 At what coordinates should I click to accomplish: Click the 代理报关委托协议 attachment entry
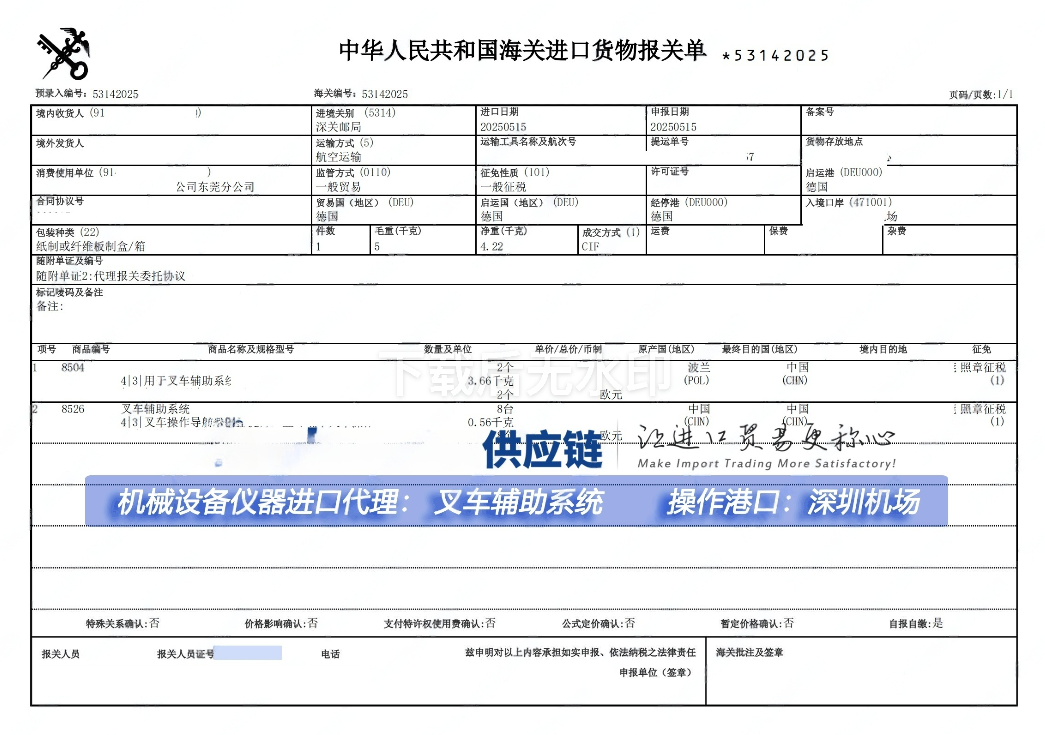pyautogui.click(x=111, y=276)
